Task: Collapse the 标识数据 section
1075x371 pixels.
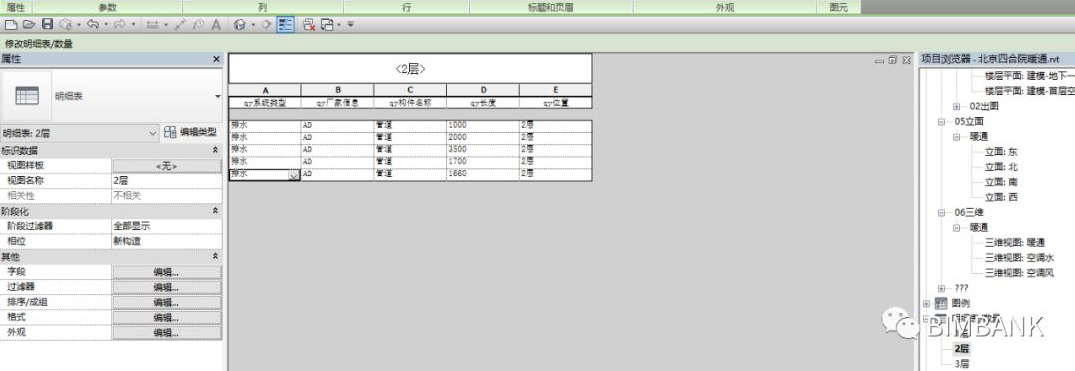Action: (x=215, y=150)
